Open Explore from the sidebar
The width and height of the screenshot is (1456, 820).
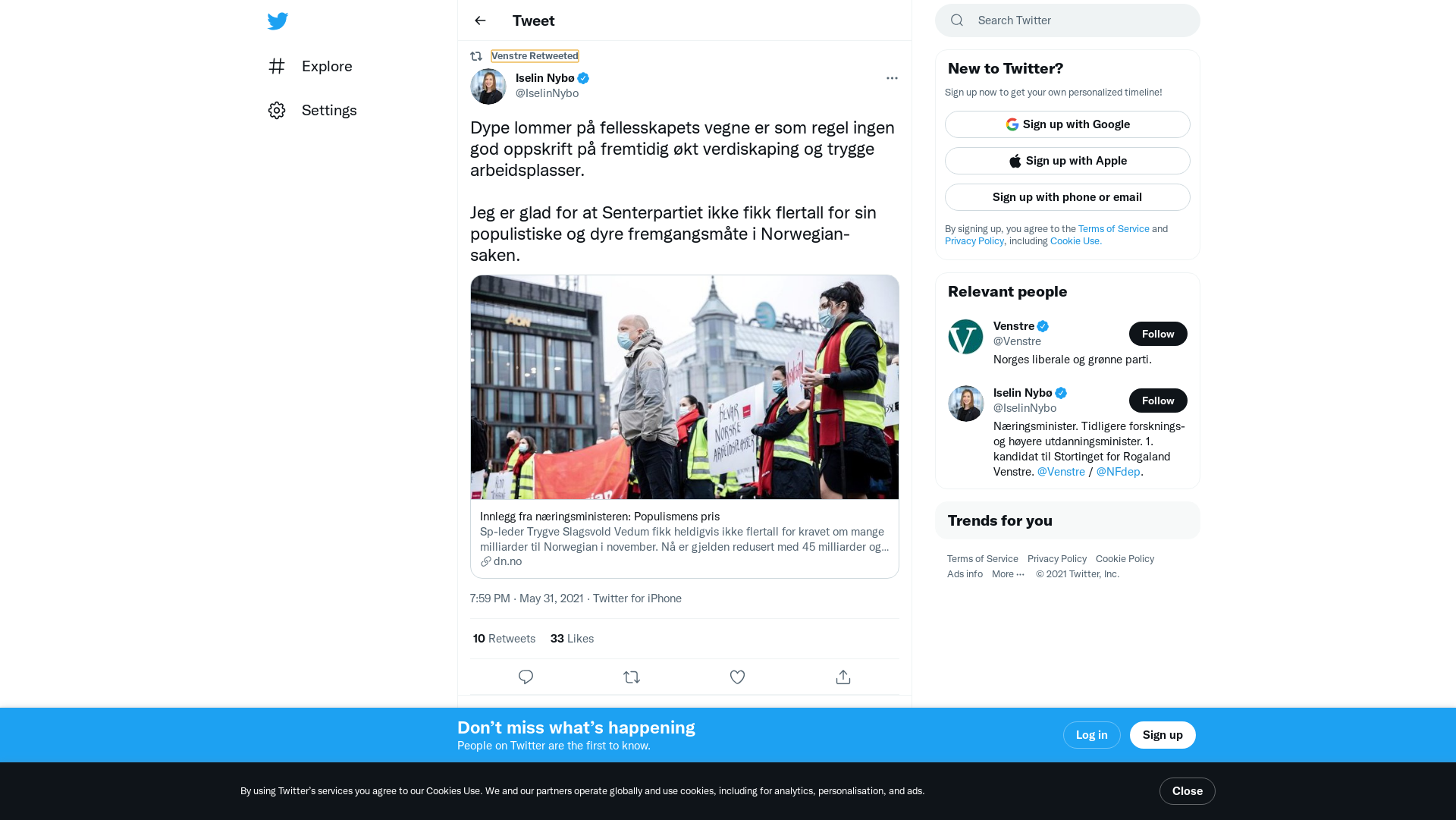(x=310, y=66)
